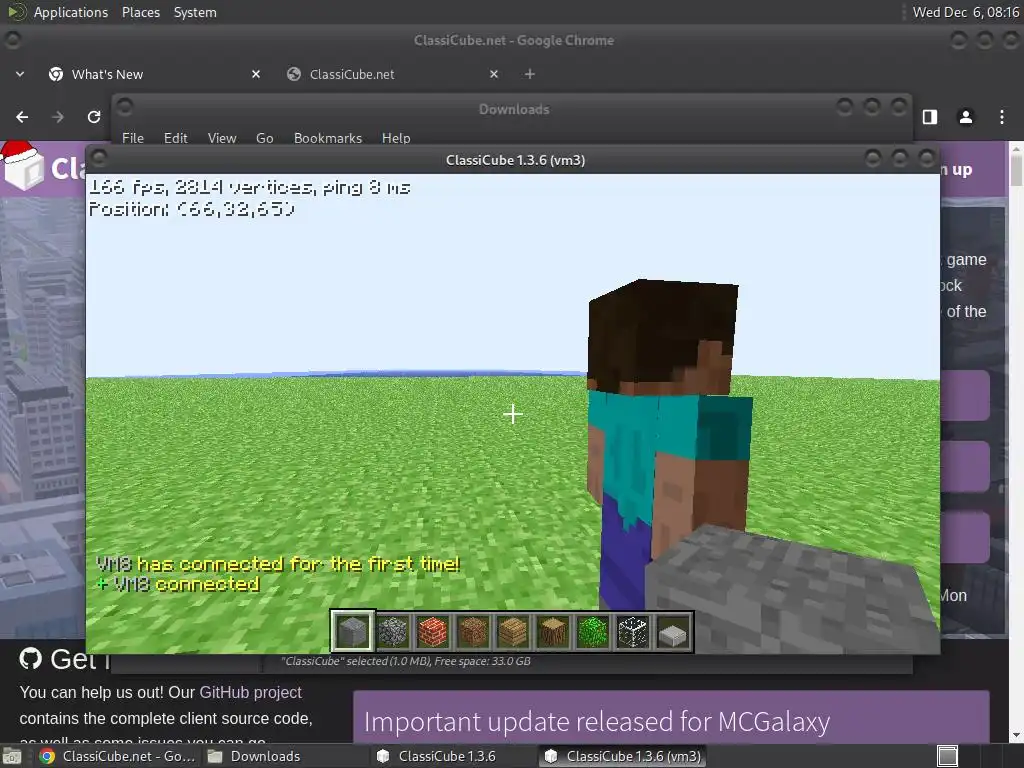The height and width of the screenshot is (768, 1024).
Task: Select the wooden planks block in the hotbar
Action: click(x=513, y=632)
